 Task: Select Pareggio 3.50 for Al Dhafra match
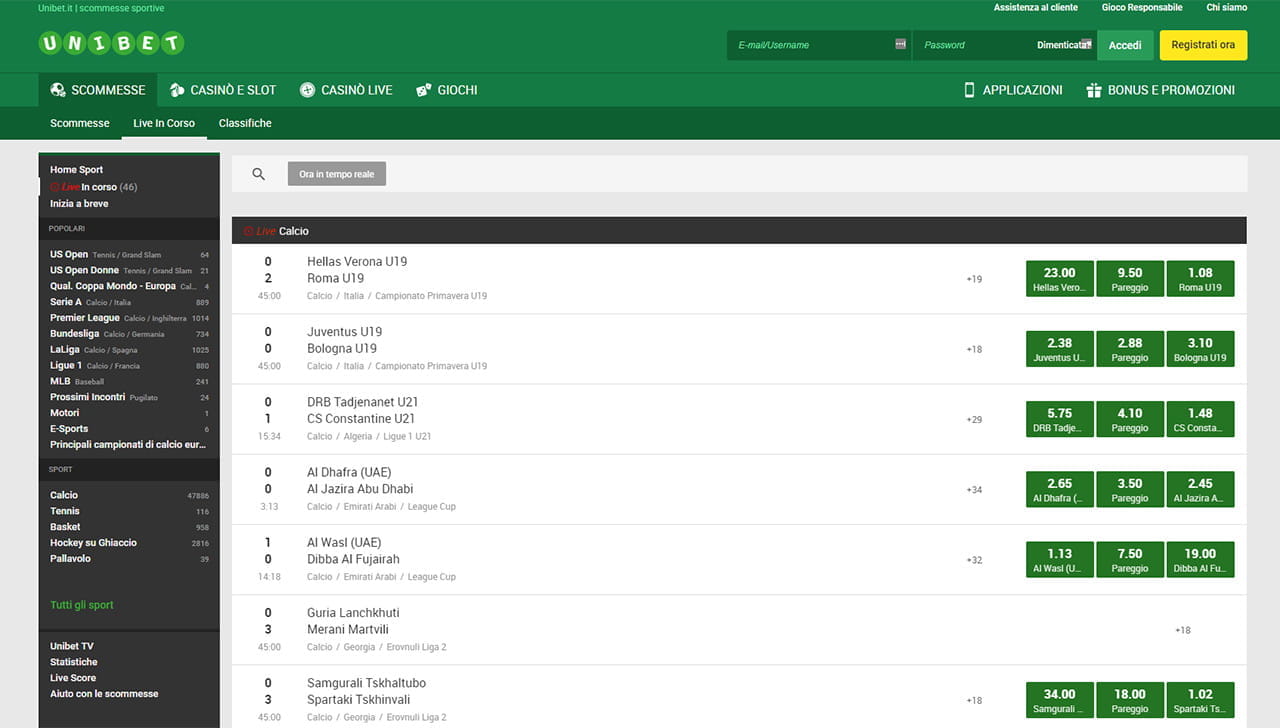(x=1130, y=489)
